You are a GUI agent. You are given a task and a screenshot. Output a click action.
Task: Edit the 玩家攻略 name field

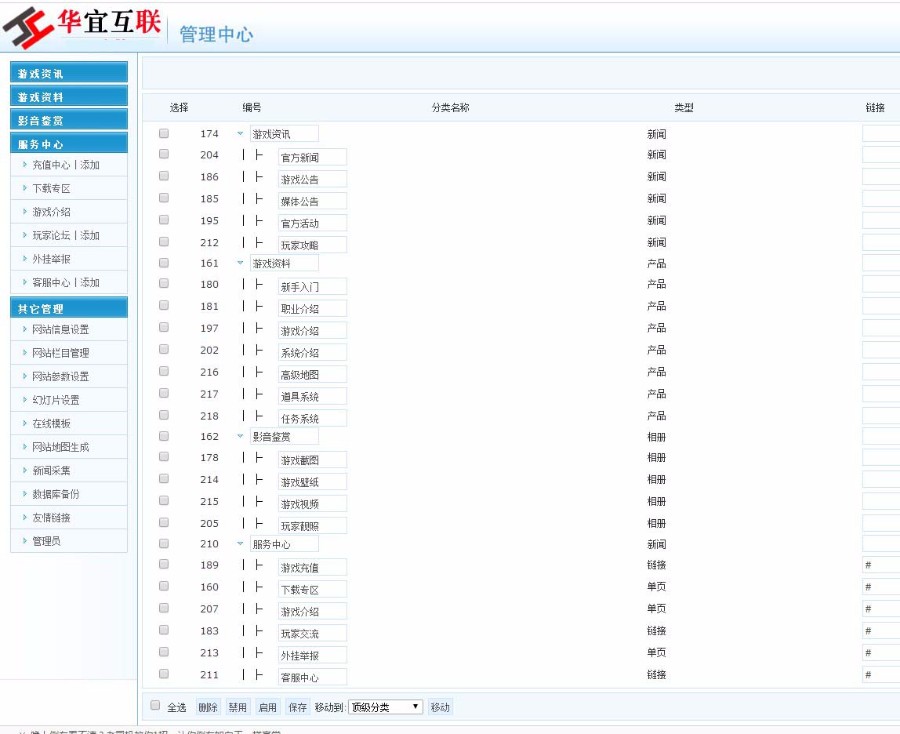click(x=312, y=244)
